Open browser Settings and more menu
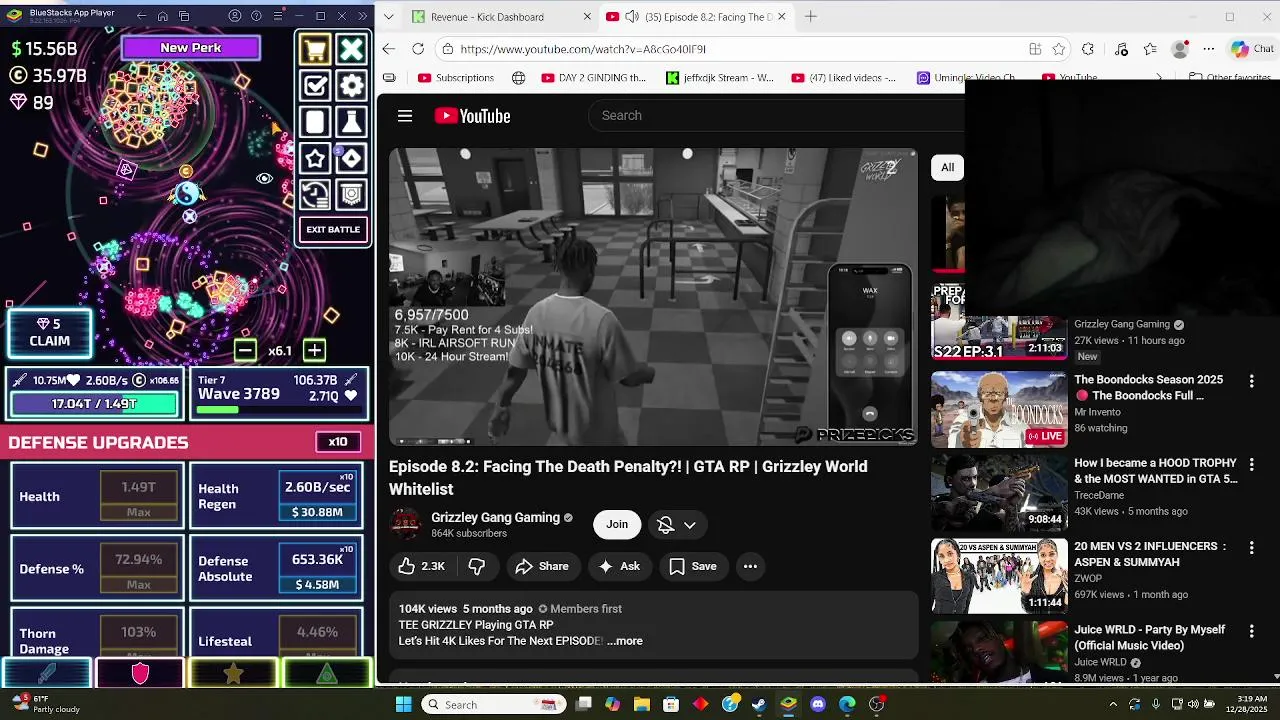 point(1209,49)
